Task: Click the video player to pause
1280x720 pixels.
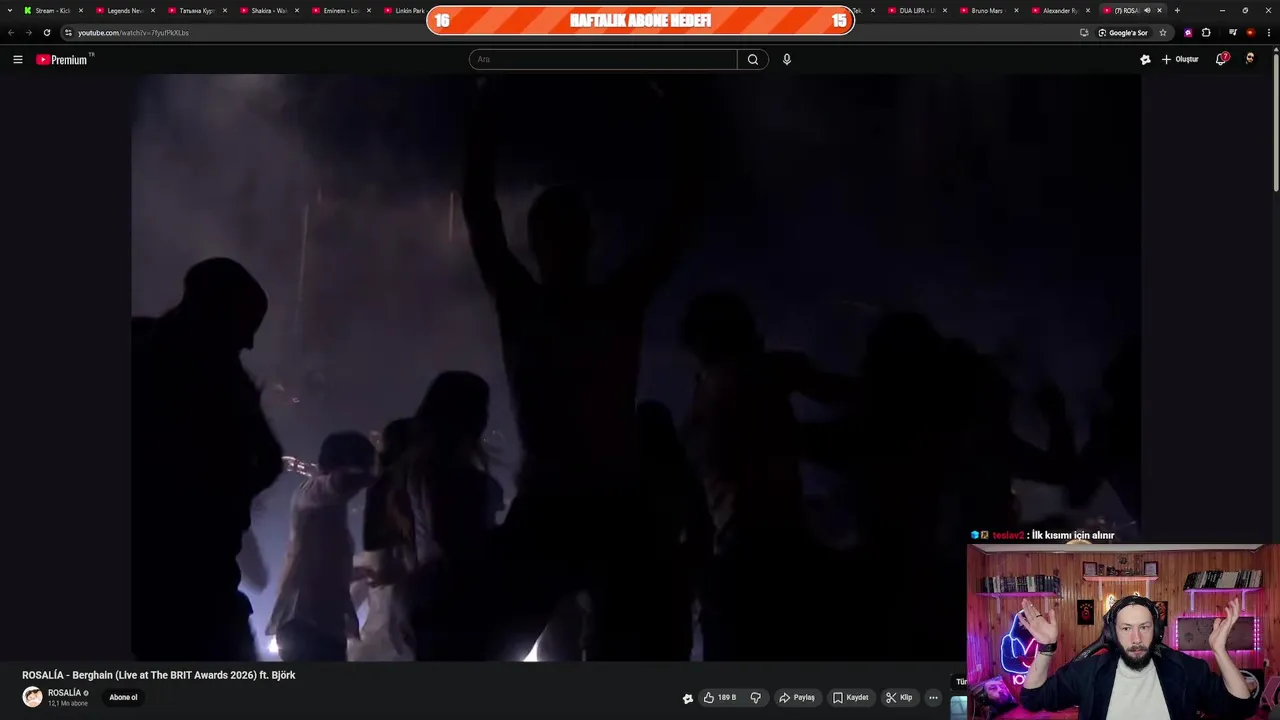Action: pyautogui.click(x=636, y=367)
